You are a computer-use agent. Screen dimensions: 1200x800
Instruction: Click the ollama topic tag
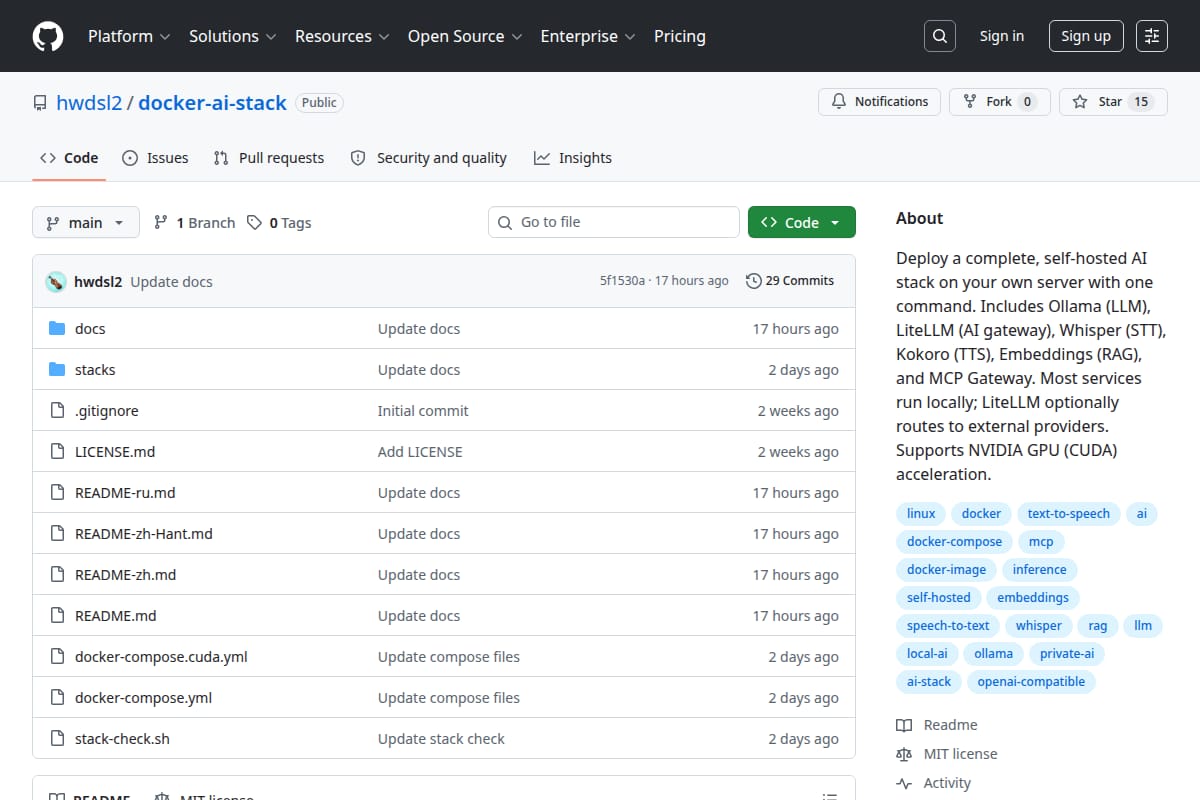[993, 654]
